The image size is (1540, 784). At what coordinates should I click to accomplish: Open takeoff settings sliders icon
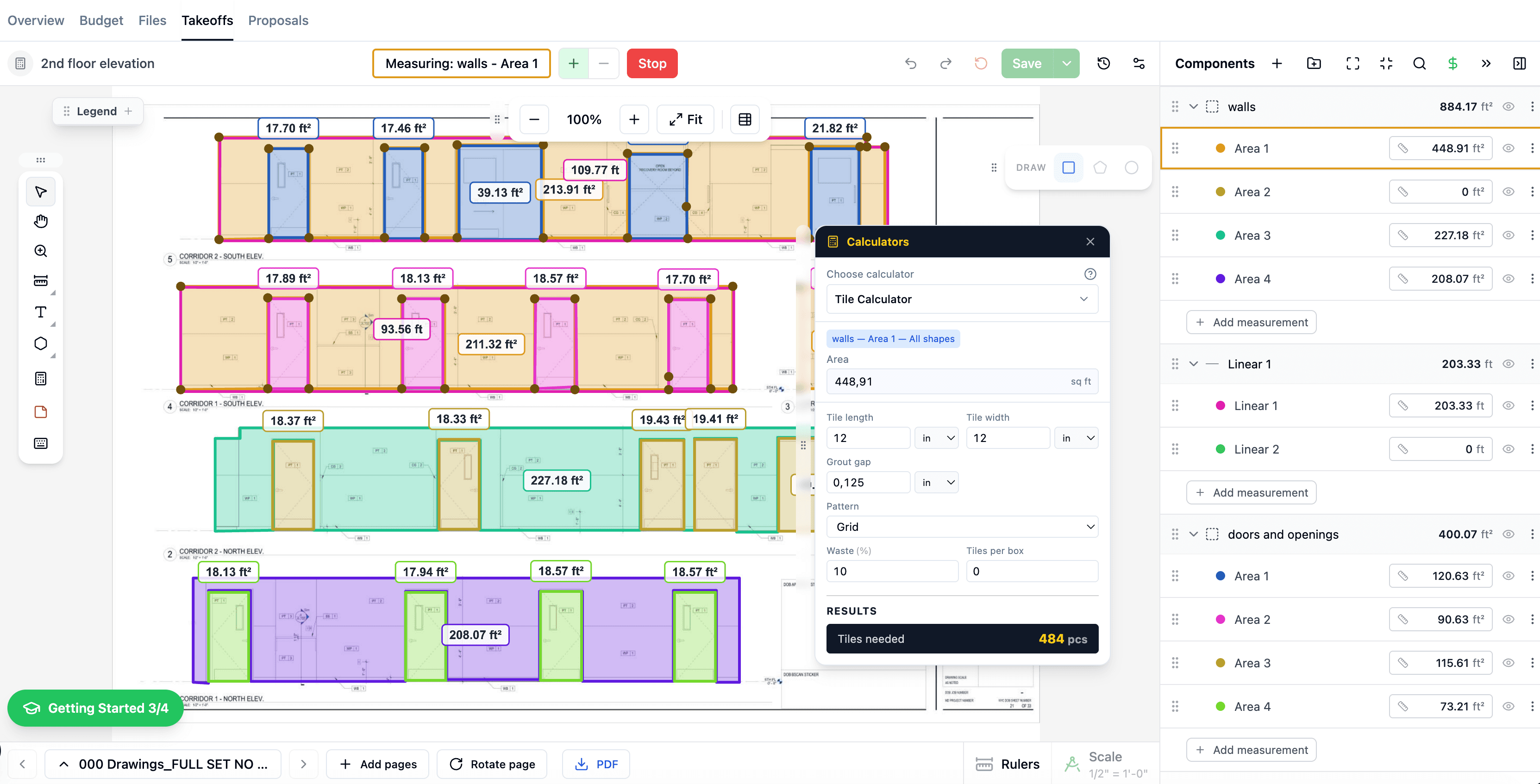pyautogui.click(x=1139, y=63)
